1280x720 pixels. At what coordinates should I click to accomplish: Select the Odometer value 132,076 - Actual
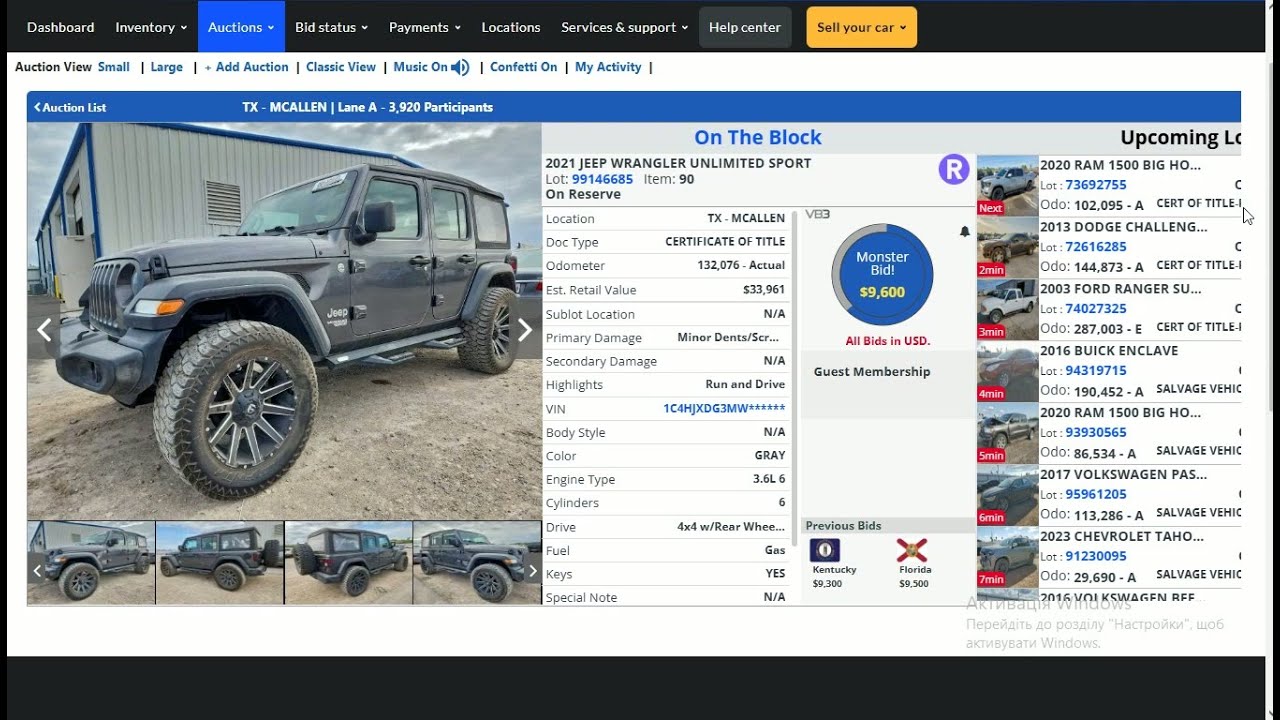pyautogui.click(x=741, y=265)
